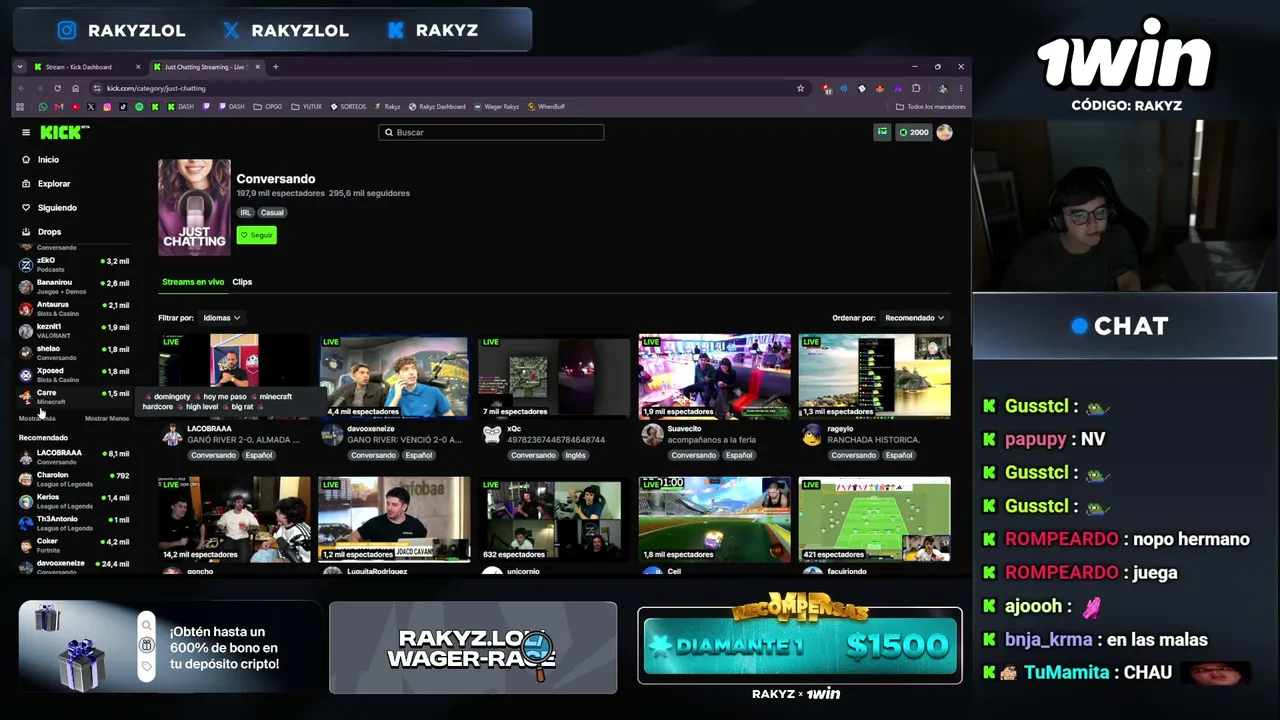
Task: Open the browser home page
Action: point(75,88)
